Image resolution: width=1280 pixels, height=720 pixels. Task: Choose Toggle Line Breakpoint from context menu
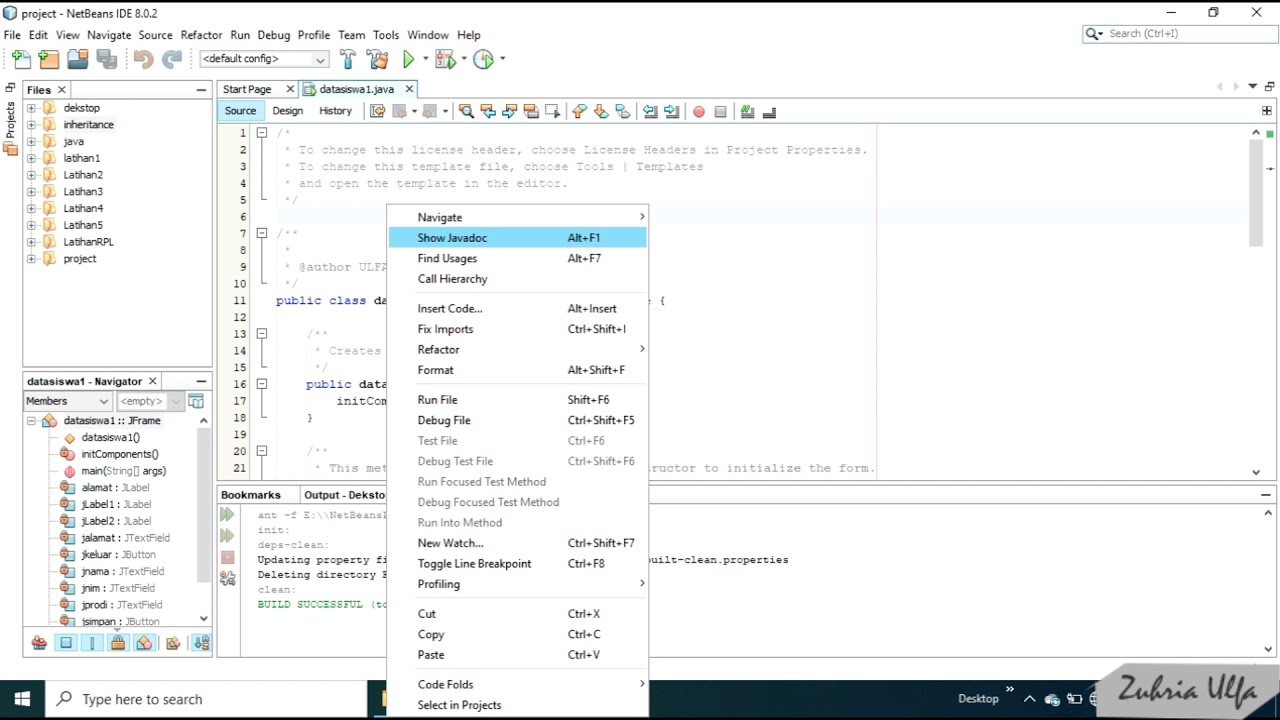pos(518,563)
